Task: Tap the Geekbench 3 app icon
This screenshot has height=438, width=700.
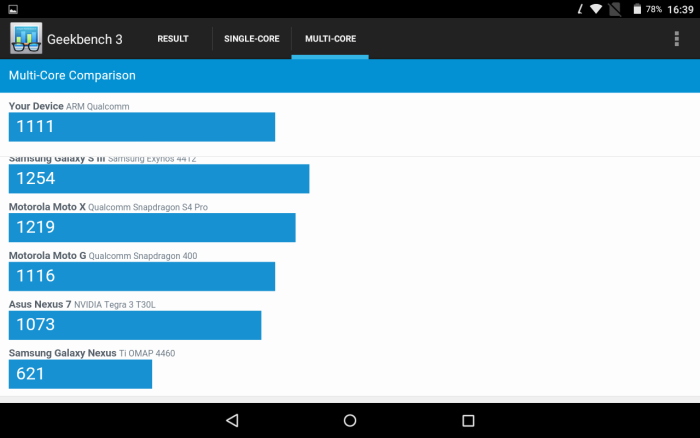Action: 26,38
